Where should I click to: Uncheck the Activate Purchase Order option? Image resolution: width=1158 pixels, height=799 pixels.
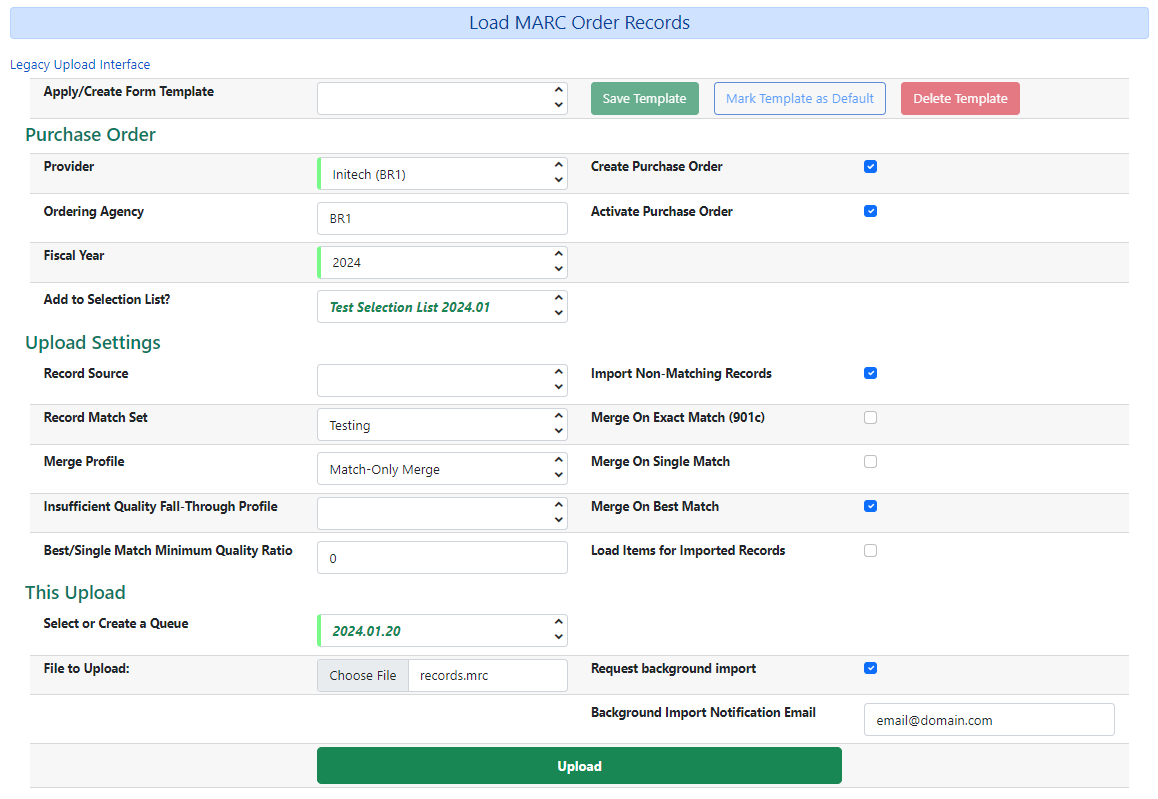tap(870, 211)
